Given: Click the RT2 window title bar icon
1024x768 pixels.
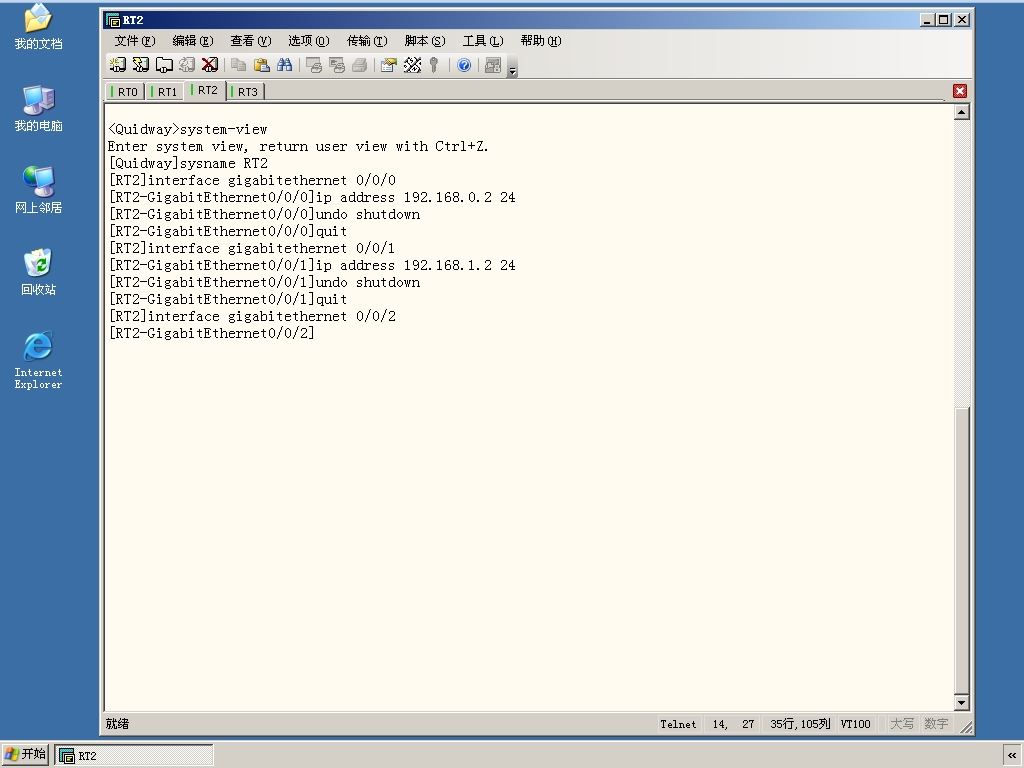Looking at the screenshot, I should click(x=113, y=20).
